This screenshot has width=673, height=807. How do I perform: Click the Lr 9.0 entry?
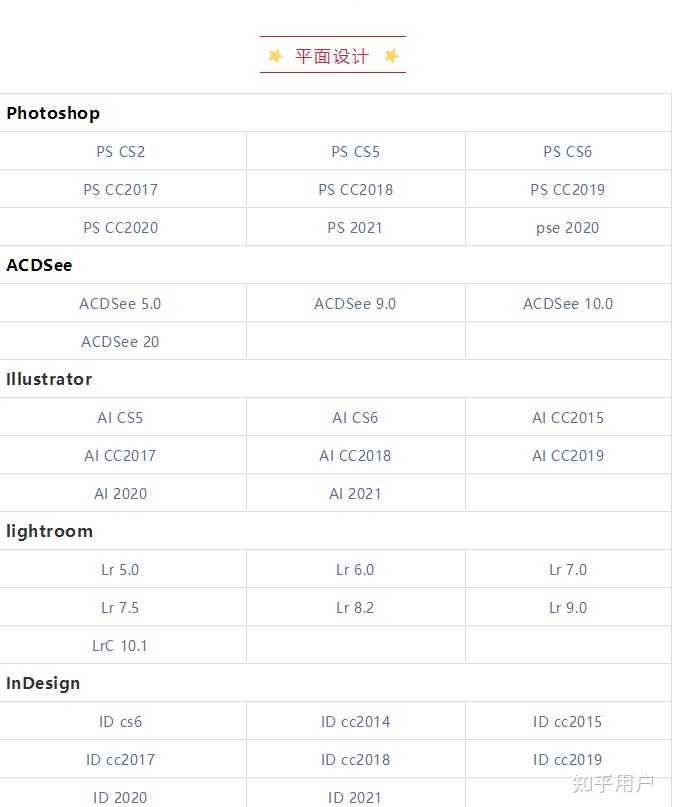568,608
